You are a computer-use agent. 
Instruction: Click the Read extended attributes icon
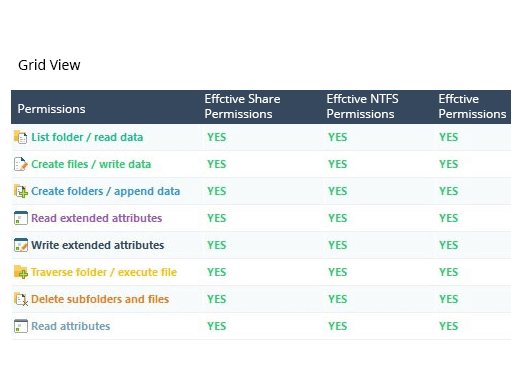point(21,218)
